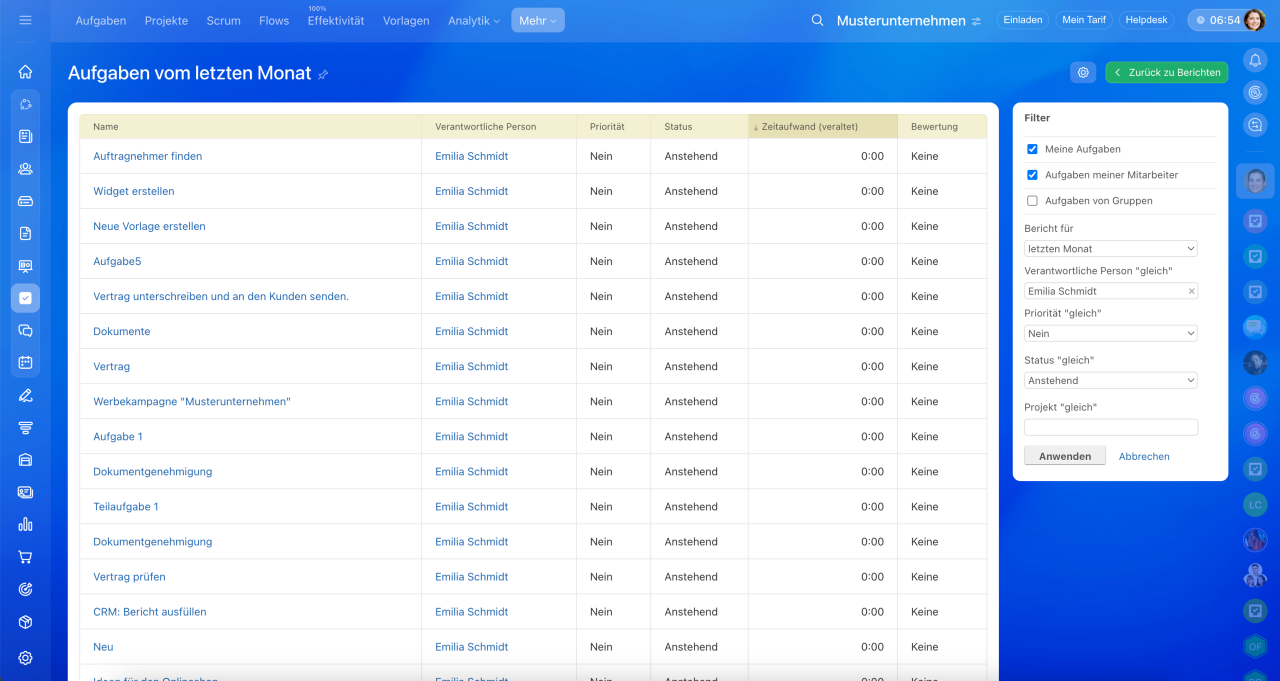The image size is (1280, 681).
Task: Click the report settings gear button
Action: 1082,73
